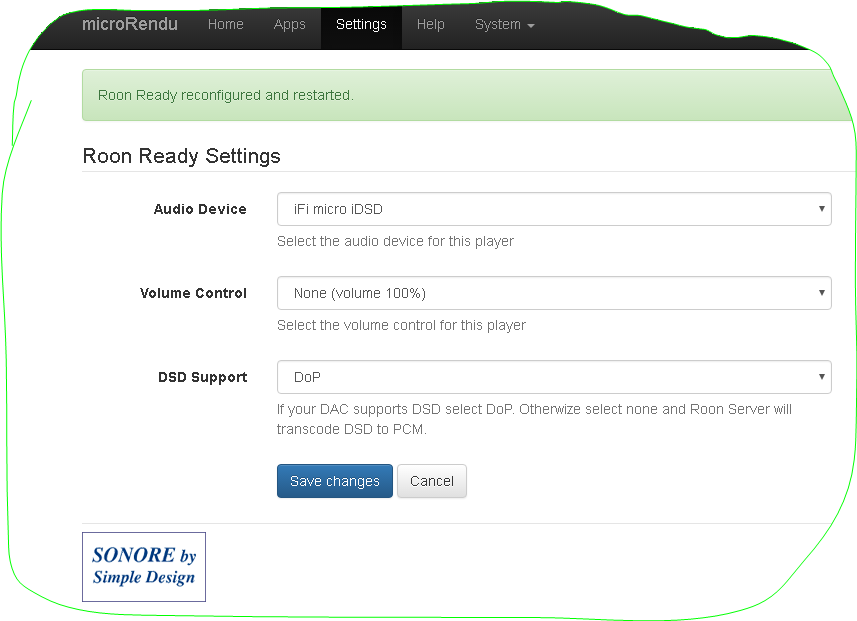857x621 pixels.
Task: Click the Save changes button
Action: click(334, 481)
